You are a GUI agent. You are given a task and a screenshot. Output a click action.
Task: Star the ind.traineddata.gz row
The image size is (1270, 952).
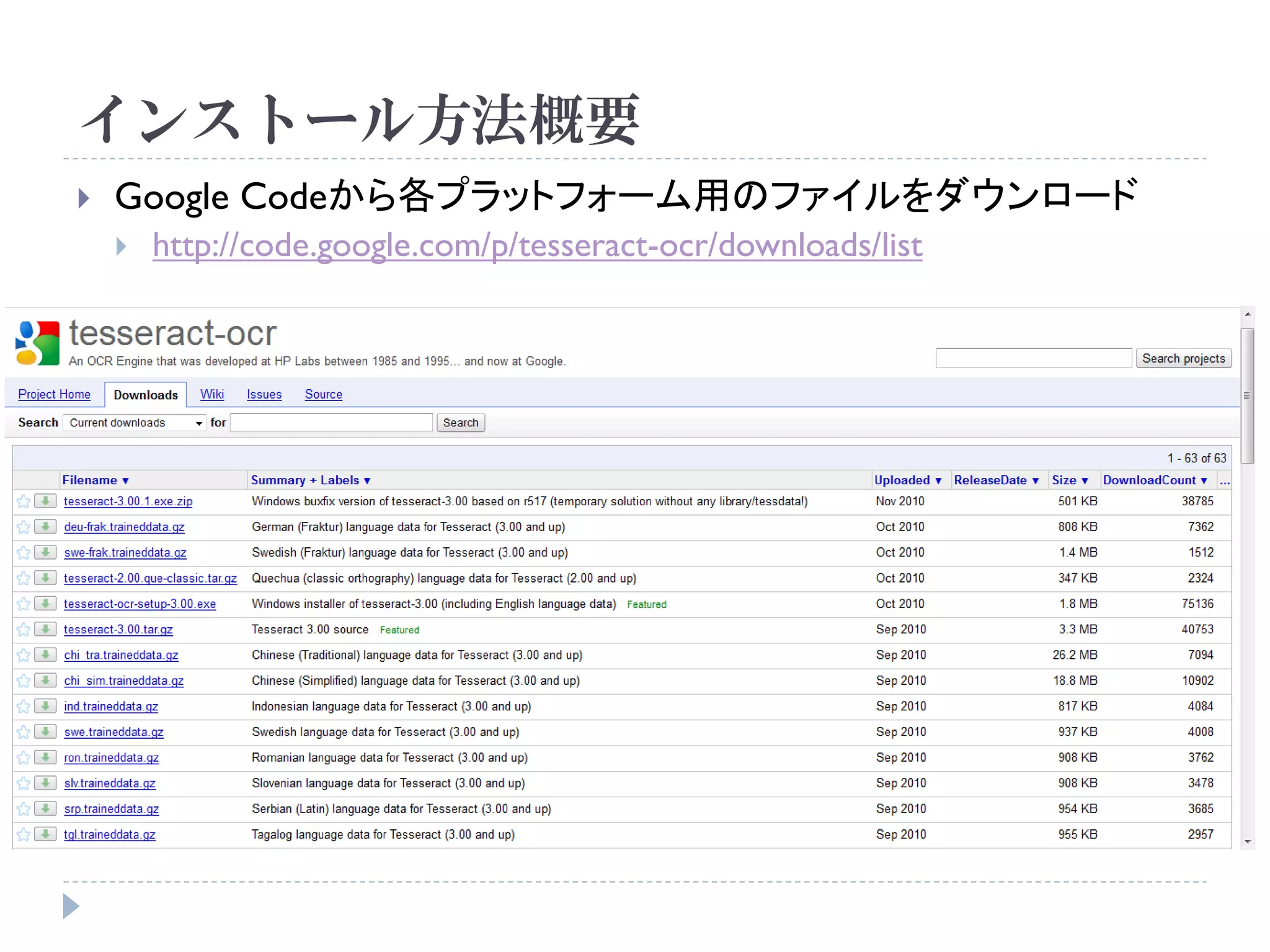[24, 707]
